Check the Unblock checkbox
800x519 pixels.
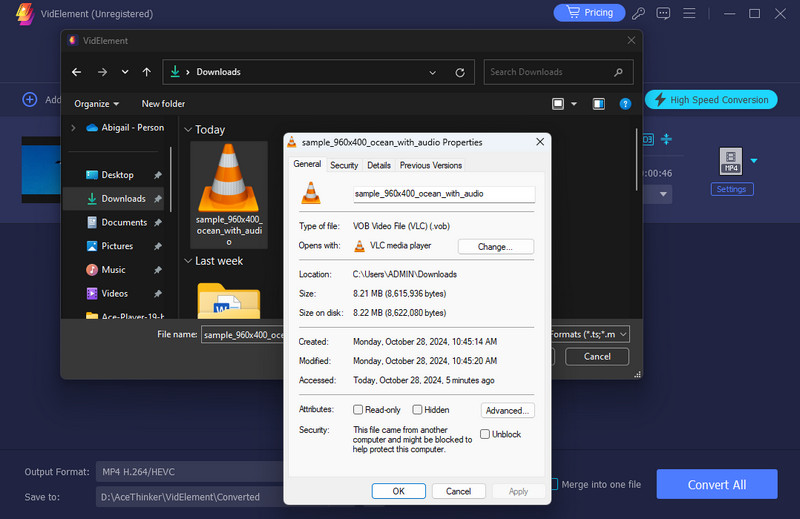click(485, 434)
